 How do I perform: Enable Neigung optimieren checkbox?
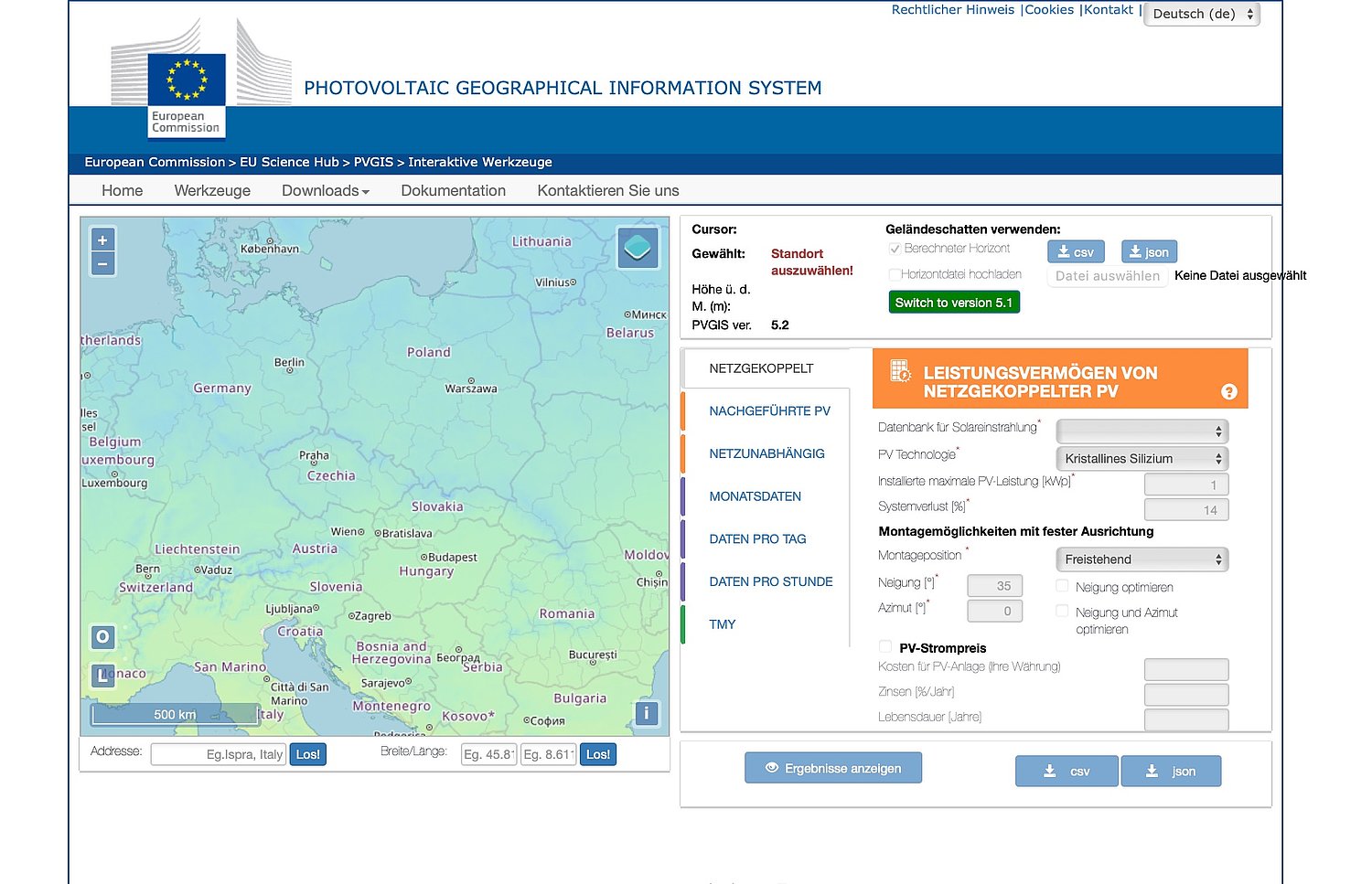coord(1062,586)
